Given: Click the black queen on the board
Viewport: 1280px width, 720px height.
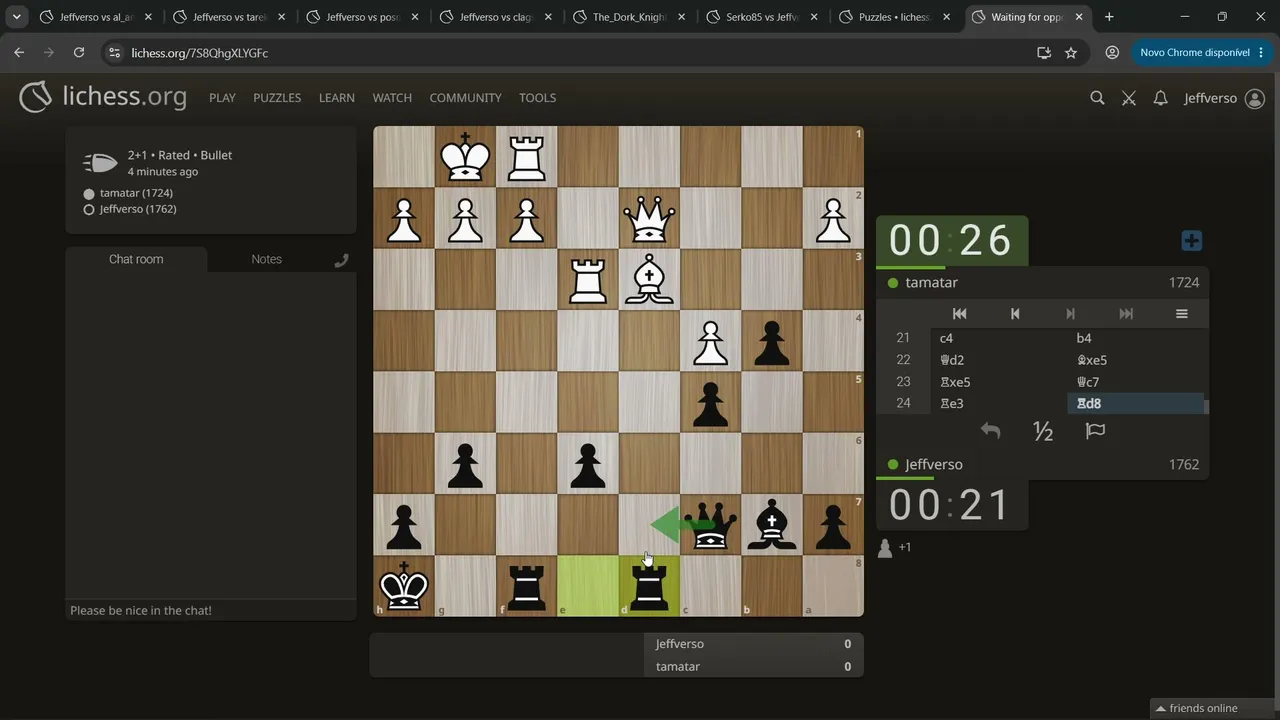Looking at the screenshot, I should click(x=711, y=525).
